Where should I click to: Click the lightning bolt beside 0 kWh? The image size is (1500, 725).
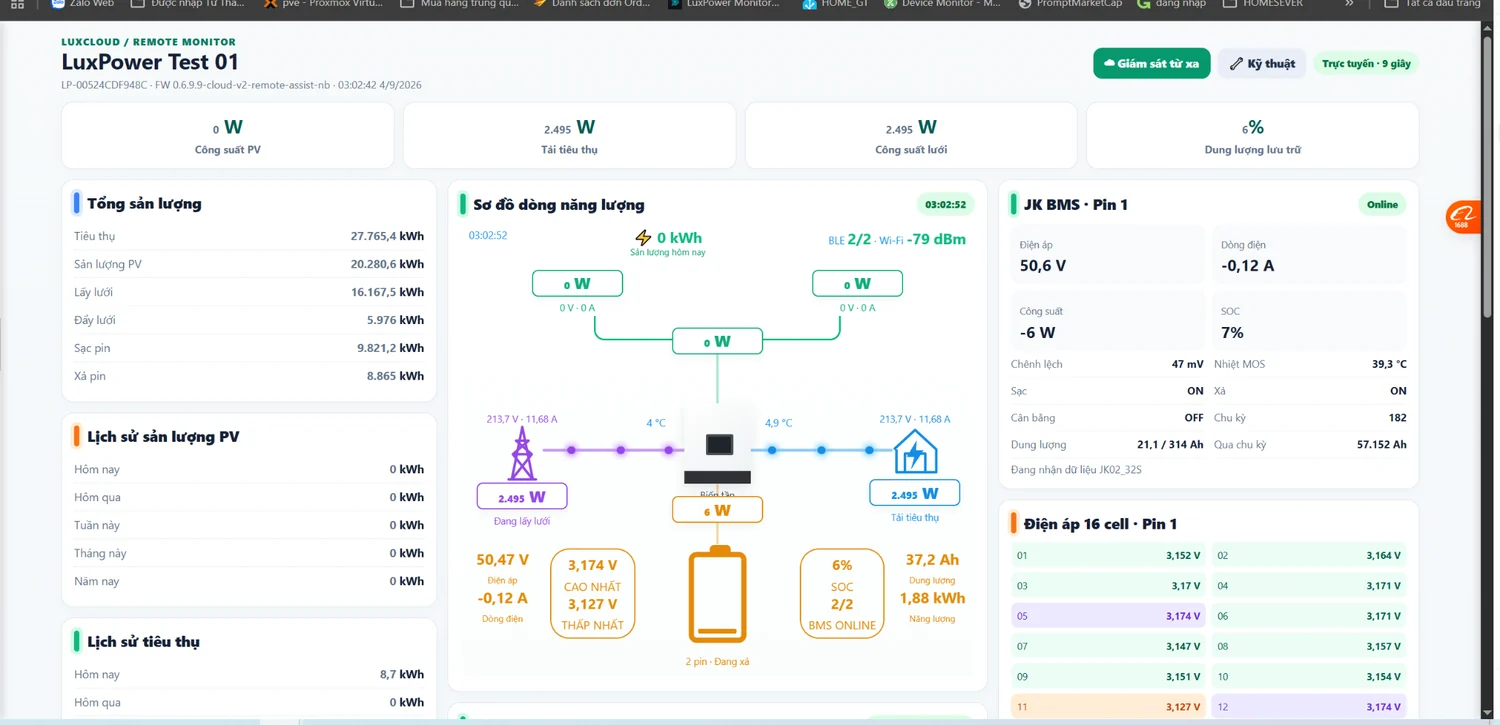coord(643,238)
